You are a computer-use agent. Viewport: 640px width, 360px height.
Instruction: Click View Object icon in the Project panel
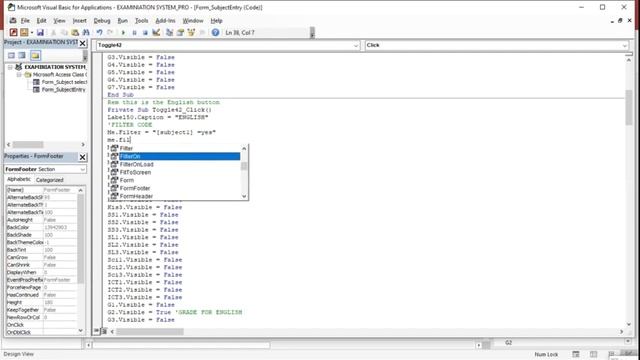(x=22, y=55)
